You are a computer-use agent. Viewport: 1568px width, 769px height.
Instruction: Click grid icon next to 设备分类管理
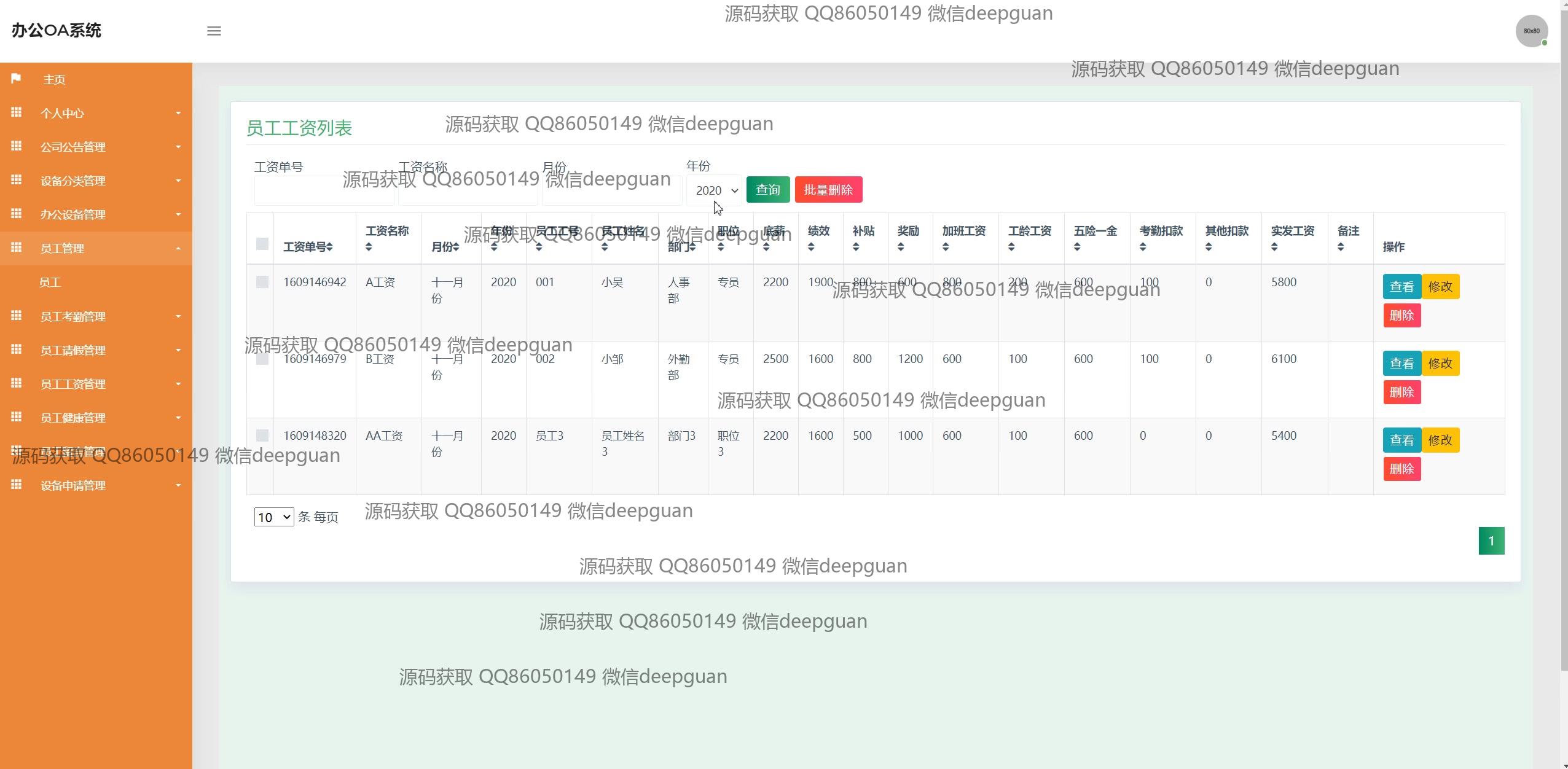coord(17,180)
